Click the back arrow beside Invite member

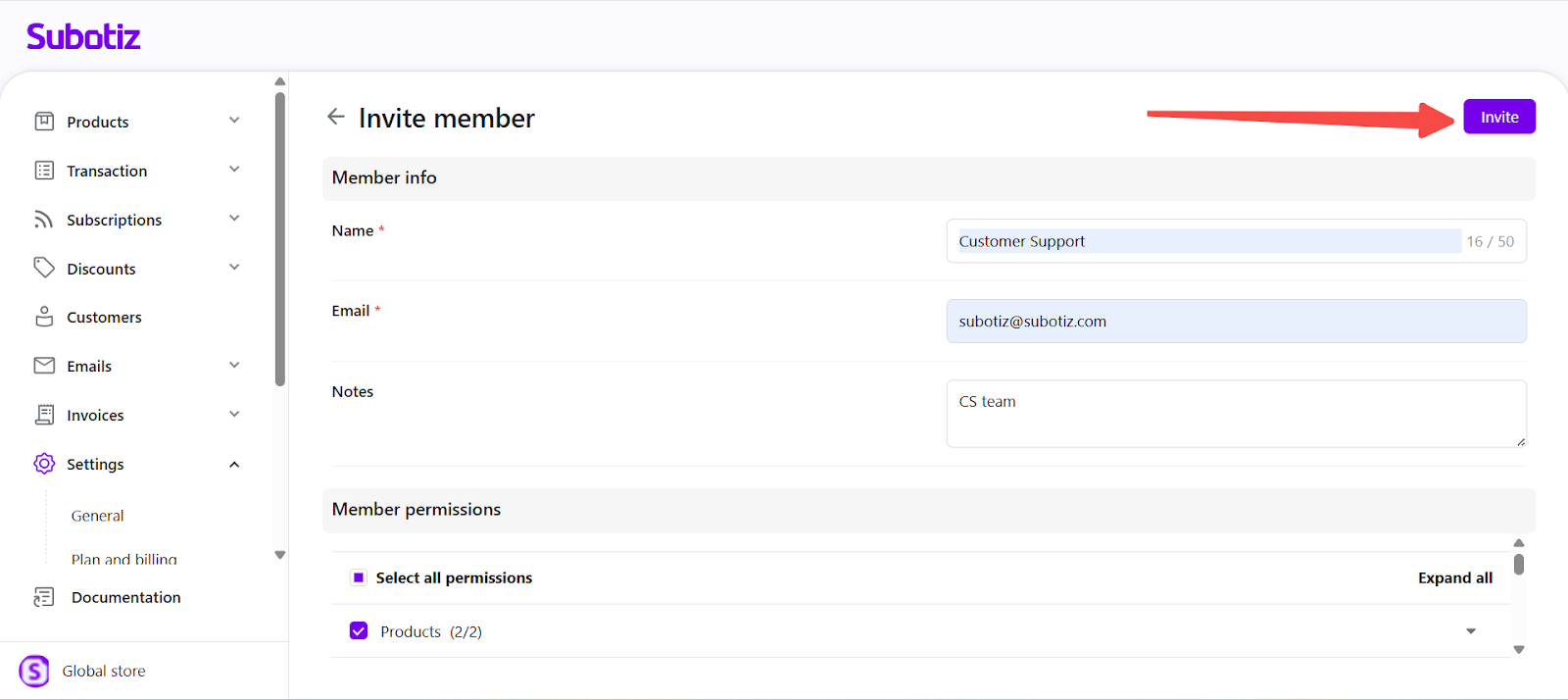click(x=336, y=117)
